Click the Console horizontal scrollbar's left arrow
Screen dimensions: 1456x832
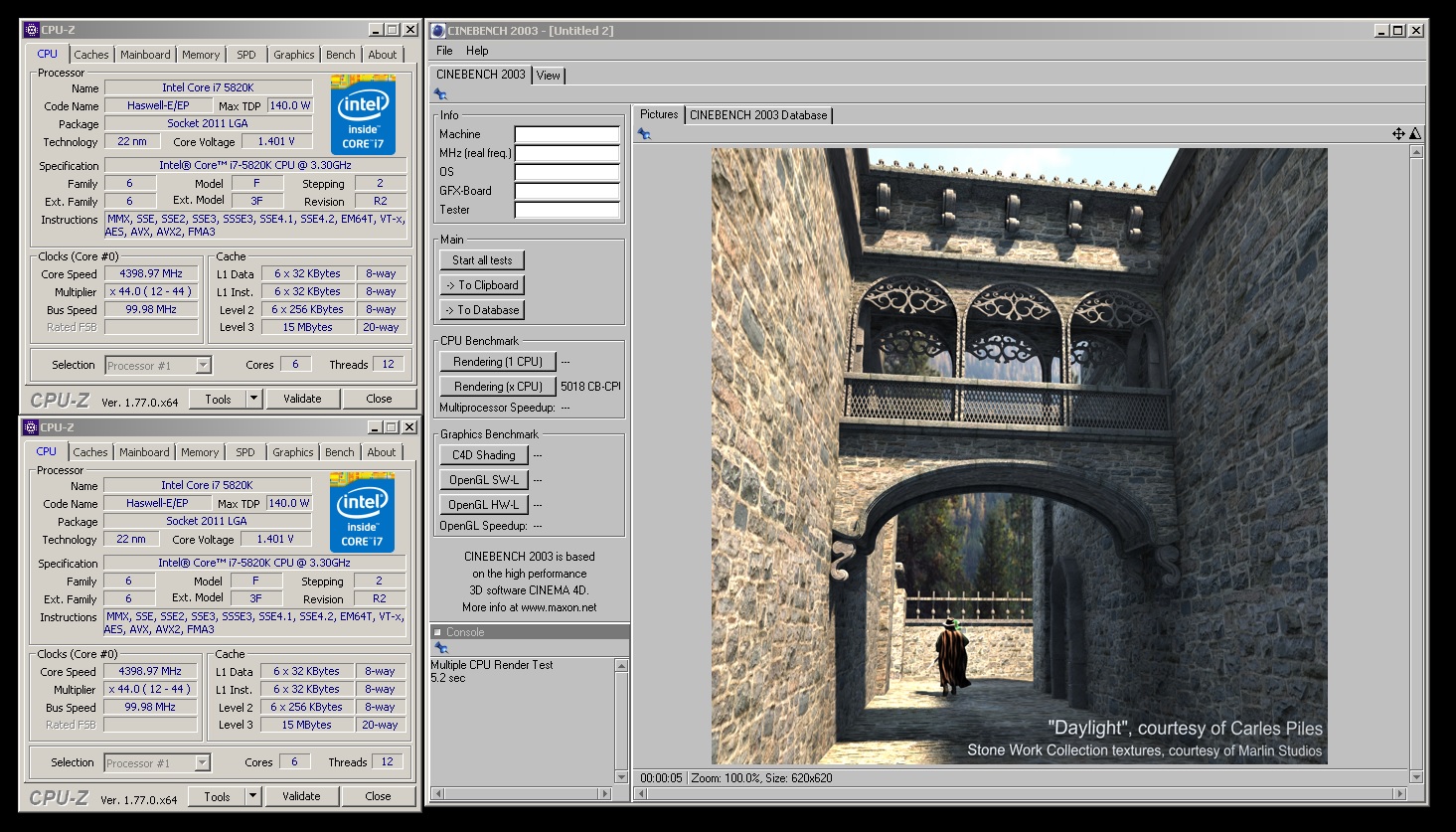coord(437,793)
